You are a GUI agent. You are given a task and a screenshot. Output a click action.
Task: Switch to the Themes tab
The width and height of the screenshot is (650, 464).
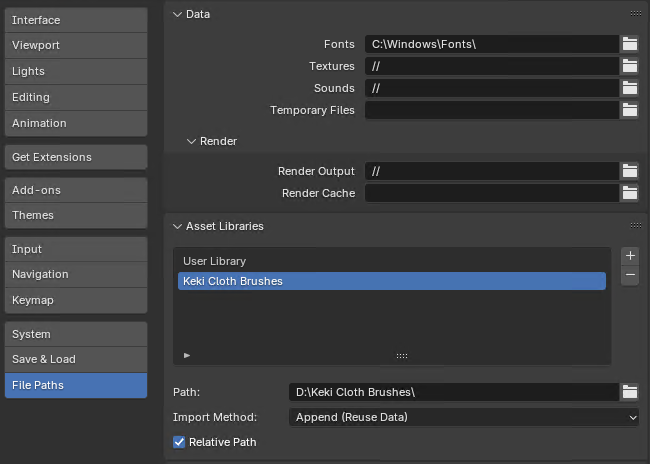point(76,215)
